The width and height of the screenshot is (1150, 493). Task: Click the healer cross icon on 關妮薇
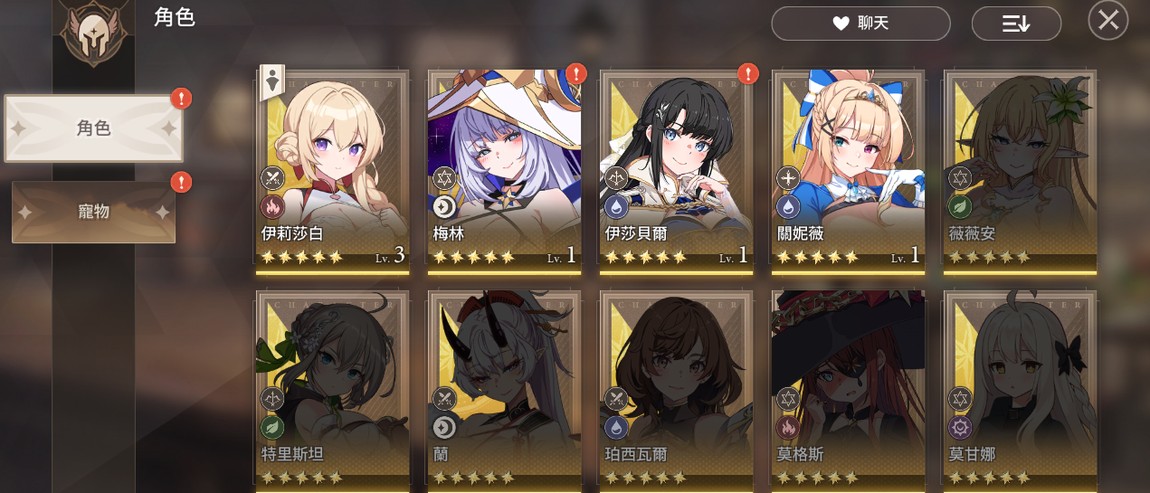coord(788,178)
